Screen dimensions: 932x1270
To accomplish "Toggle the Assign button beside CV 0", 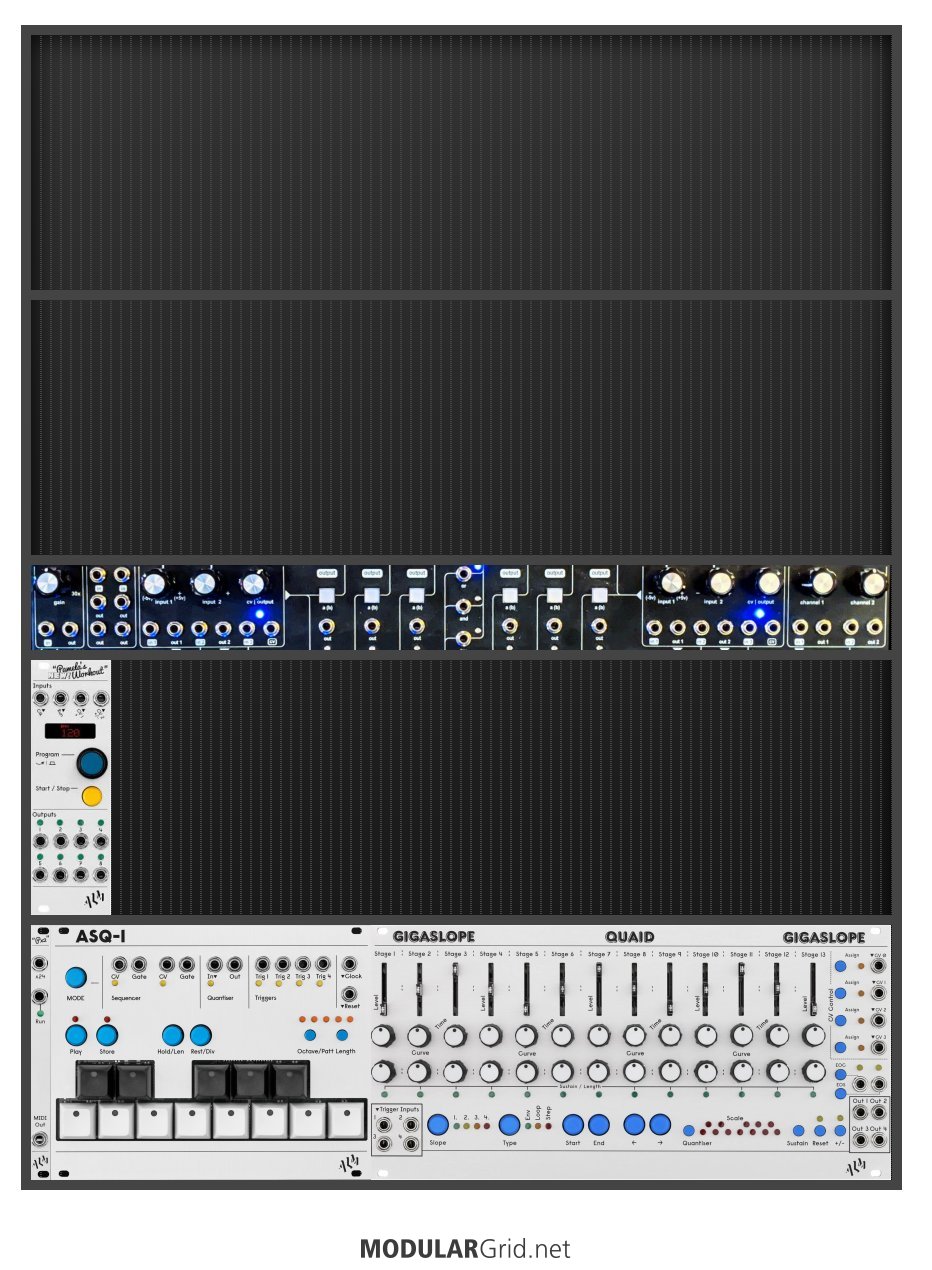I will pyautogui.click(x=840, y=968).
